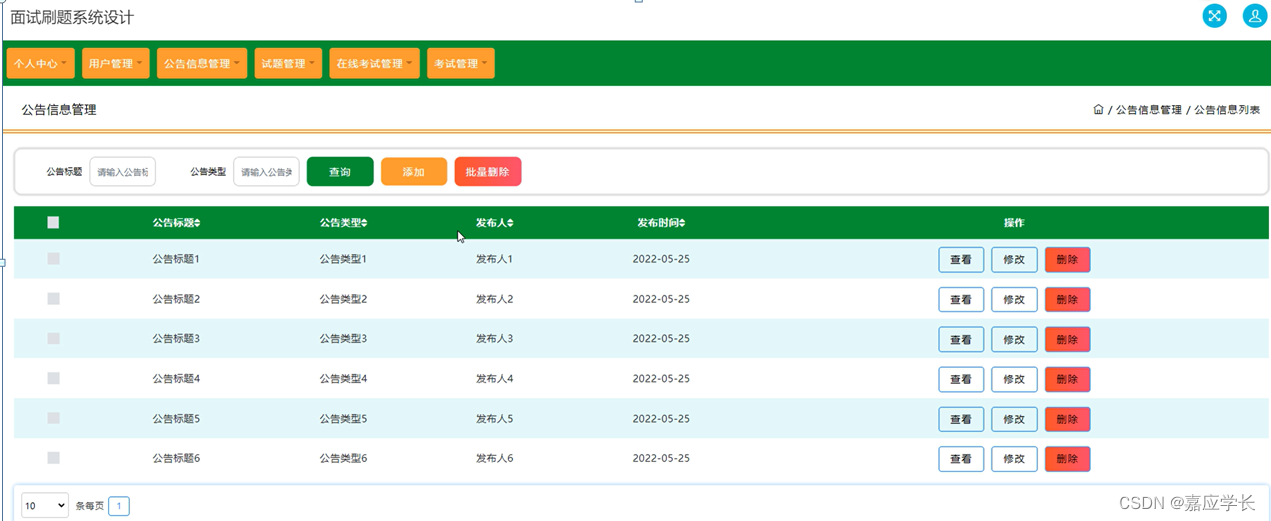Delete 公告标题3 with 删除 button
The height and width of the screenshot is (521, 1271).
pos(1067,339)
